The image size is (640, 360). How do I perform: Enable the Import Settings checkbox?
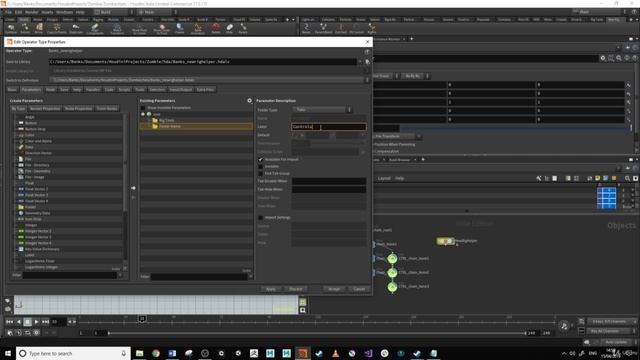point(260,218)
